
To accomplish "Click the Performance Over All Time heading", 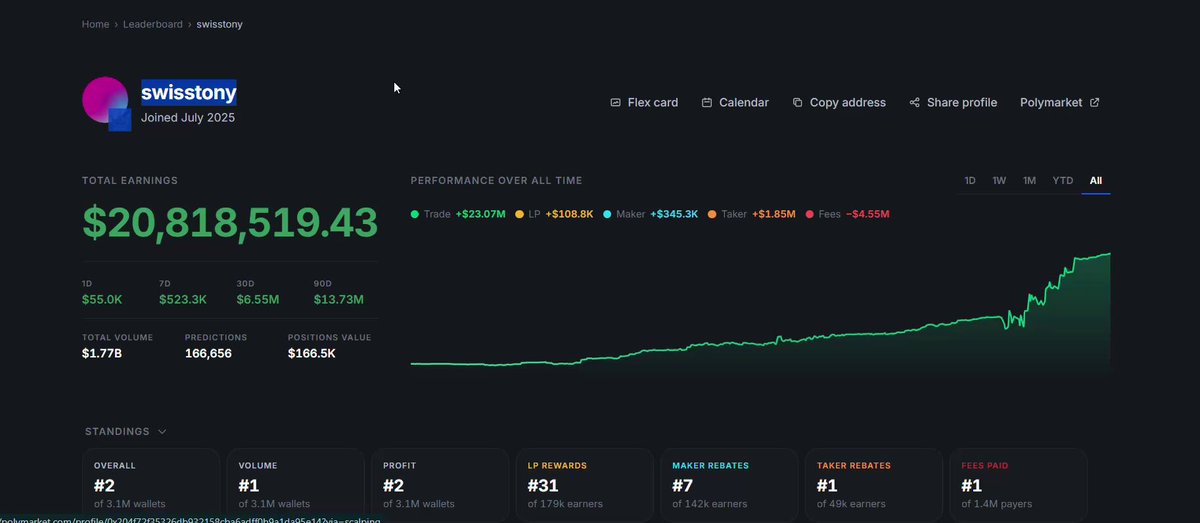I will click(x=496, y=181).
